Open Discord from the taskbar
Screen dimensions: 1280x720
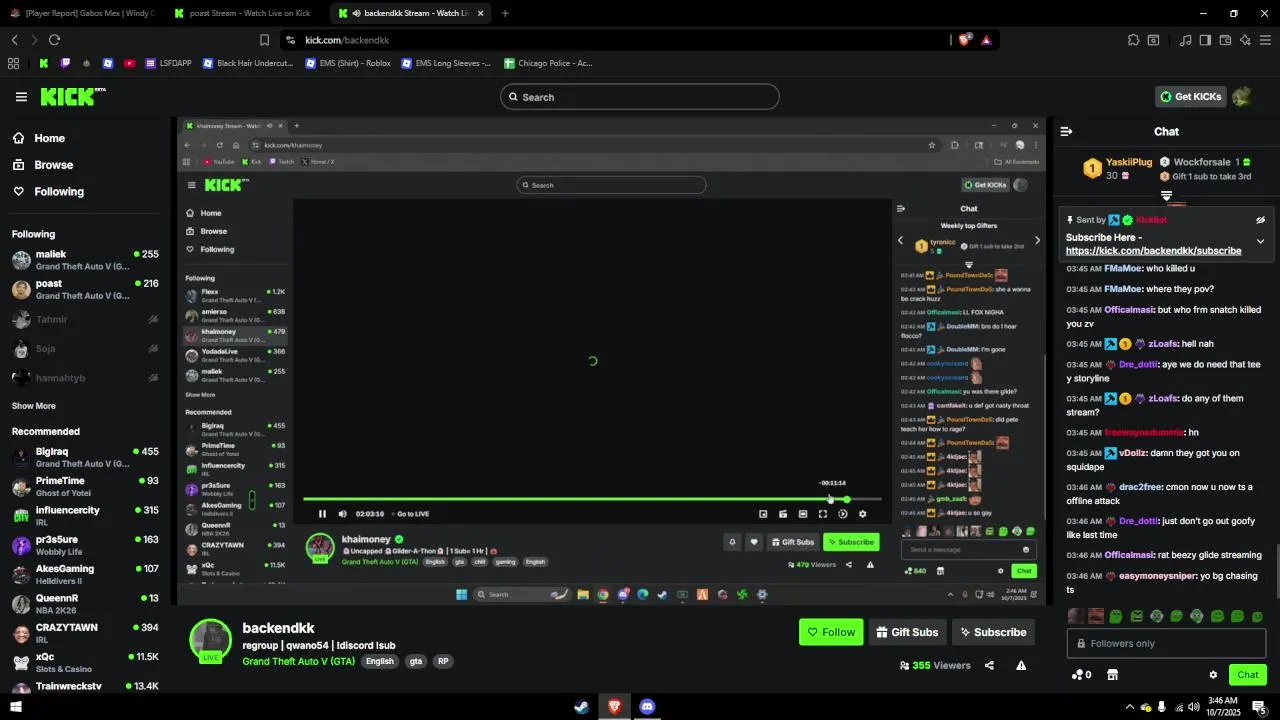pos(647,706)
